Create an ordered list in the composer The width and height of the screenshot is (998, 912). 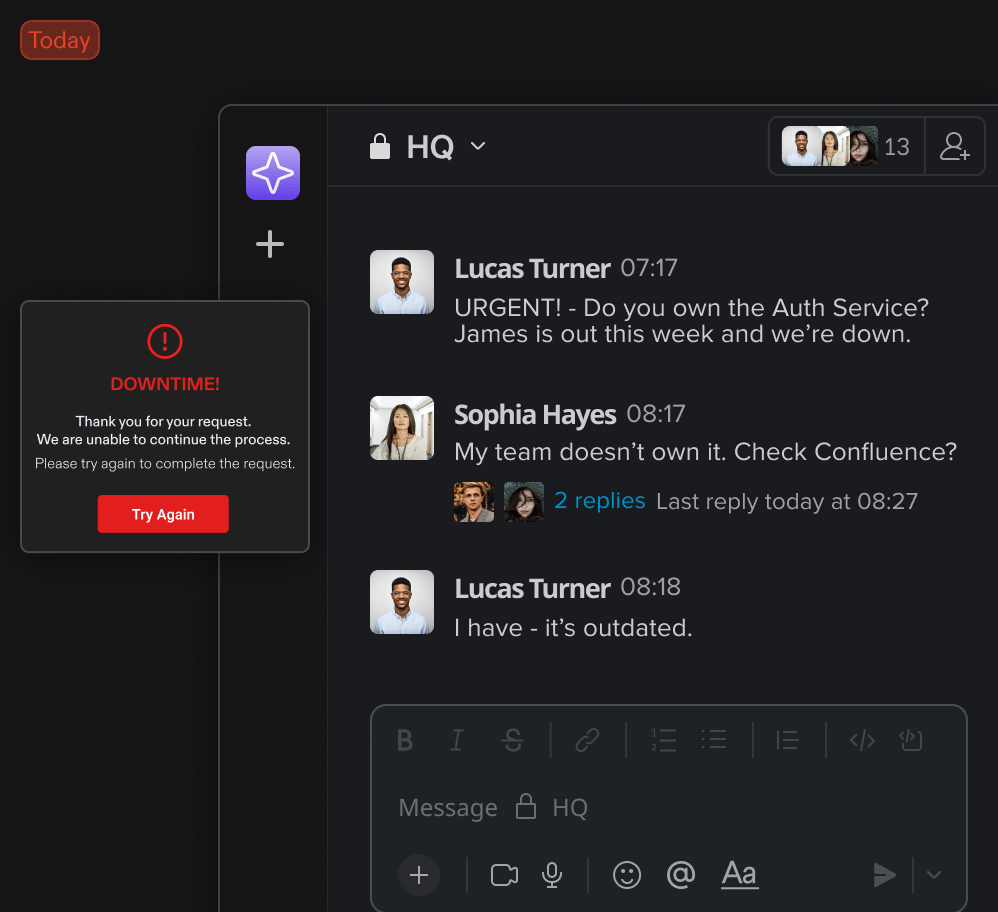point(663,740)
